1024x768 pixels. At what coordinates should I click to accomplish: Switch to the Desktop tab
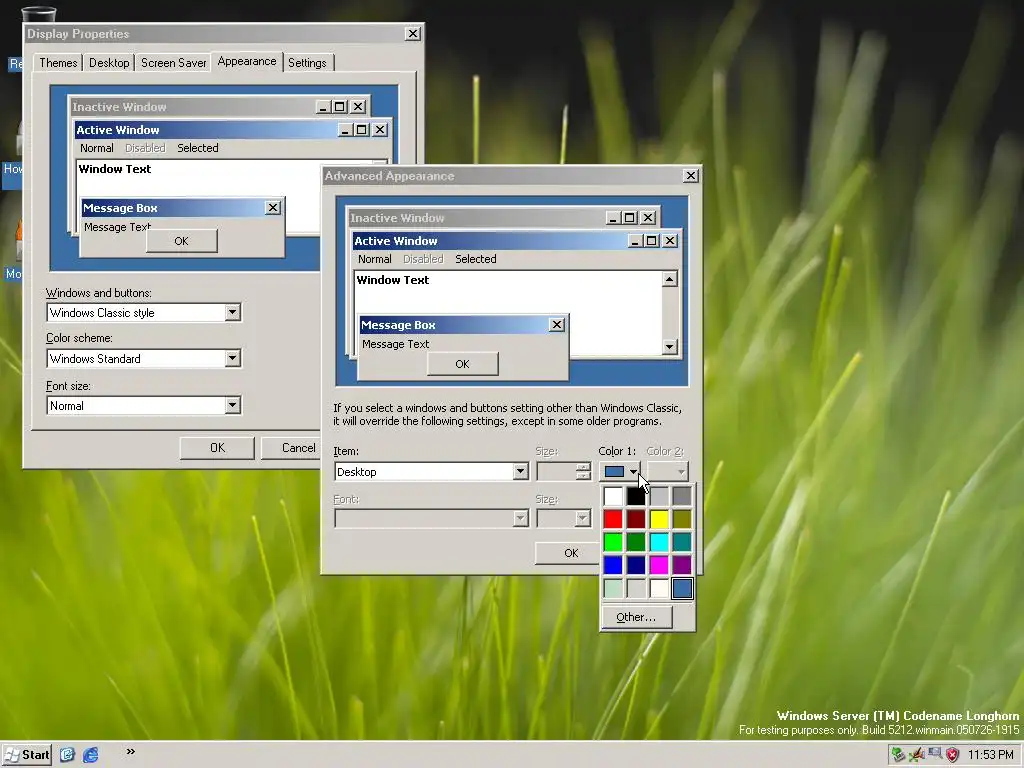tap(109, 63)
